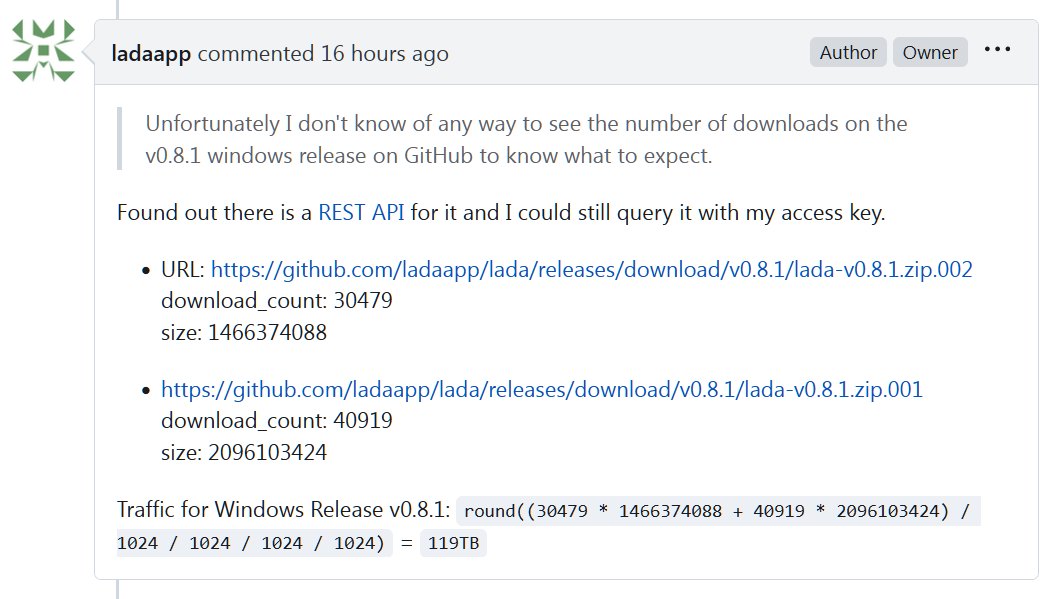The image size is (1054, 599).
Task: Click the "URL:" label in first bullet
Action: point(183,270)
